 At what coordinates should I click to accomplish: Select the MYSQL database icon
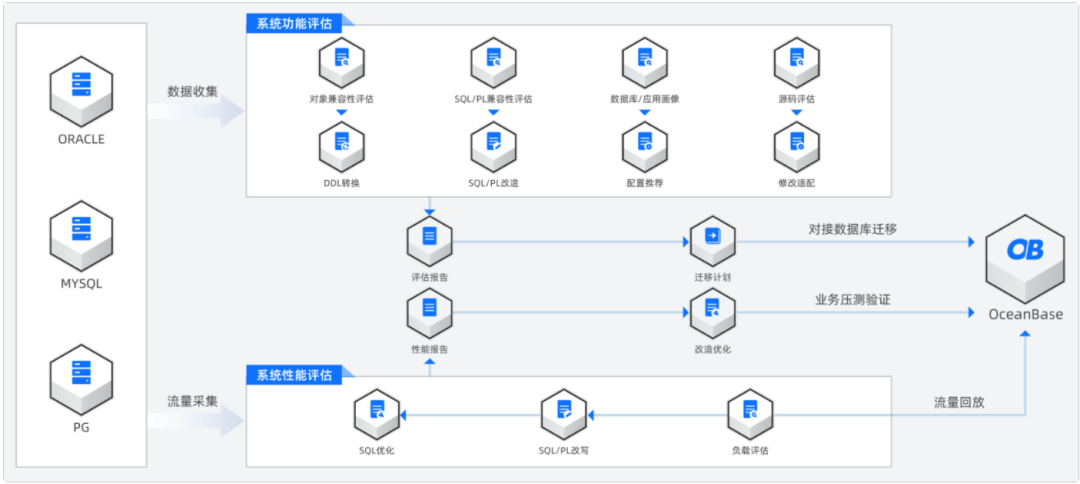coord(81,232)
